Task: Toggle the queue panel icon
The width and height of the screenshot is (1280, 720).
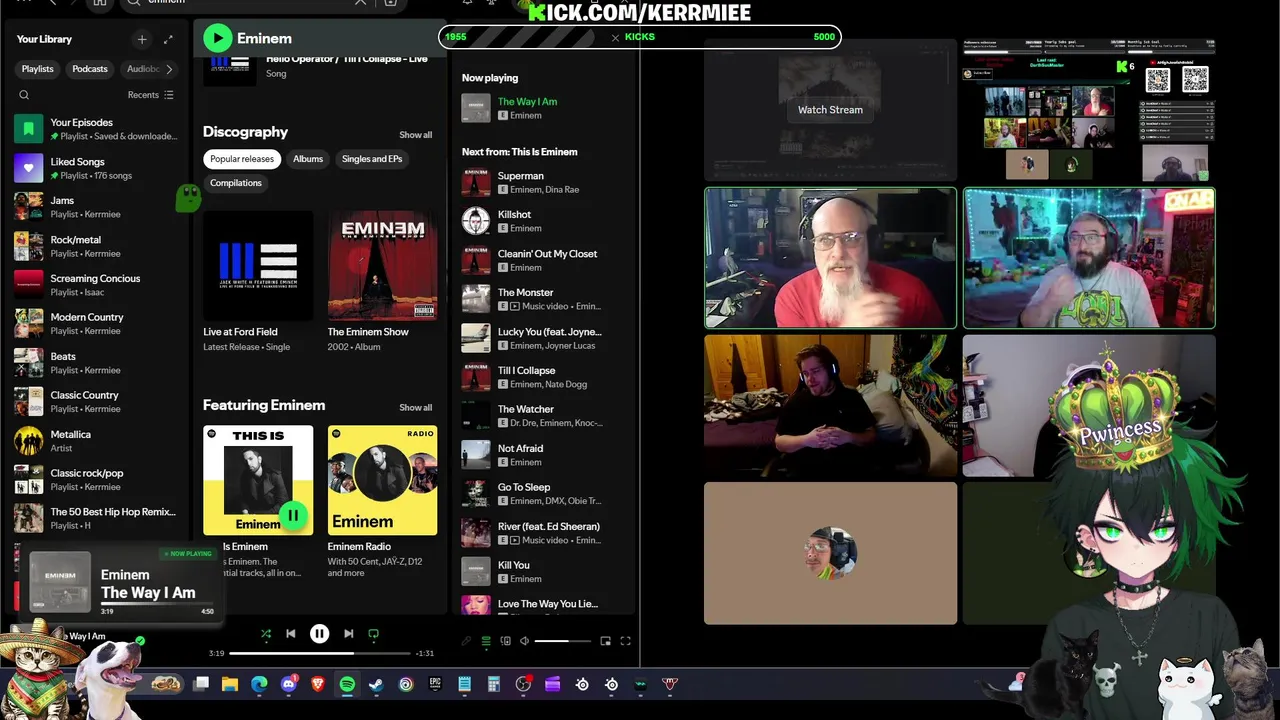Action: tap(486, 641)
